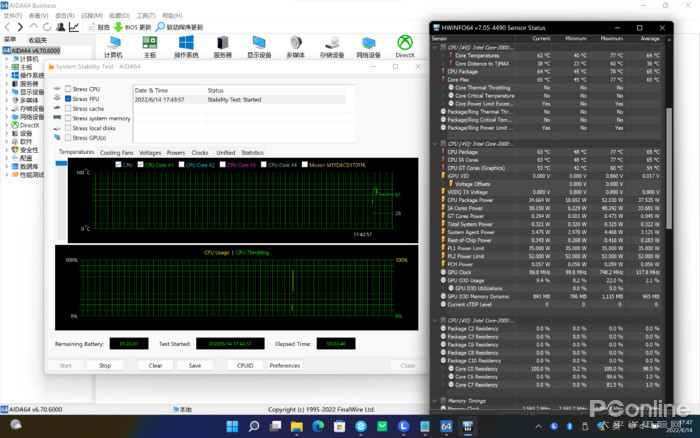Viewport: 700px width, 438px height.
Task: Enable the Stress CPU checkbox
Action: coord(68,89)
